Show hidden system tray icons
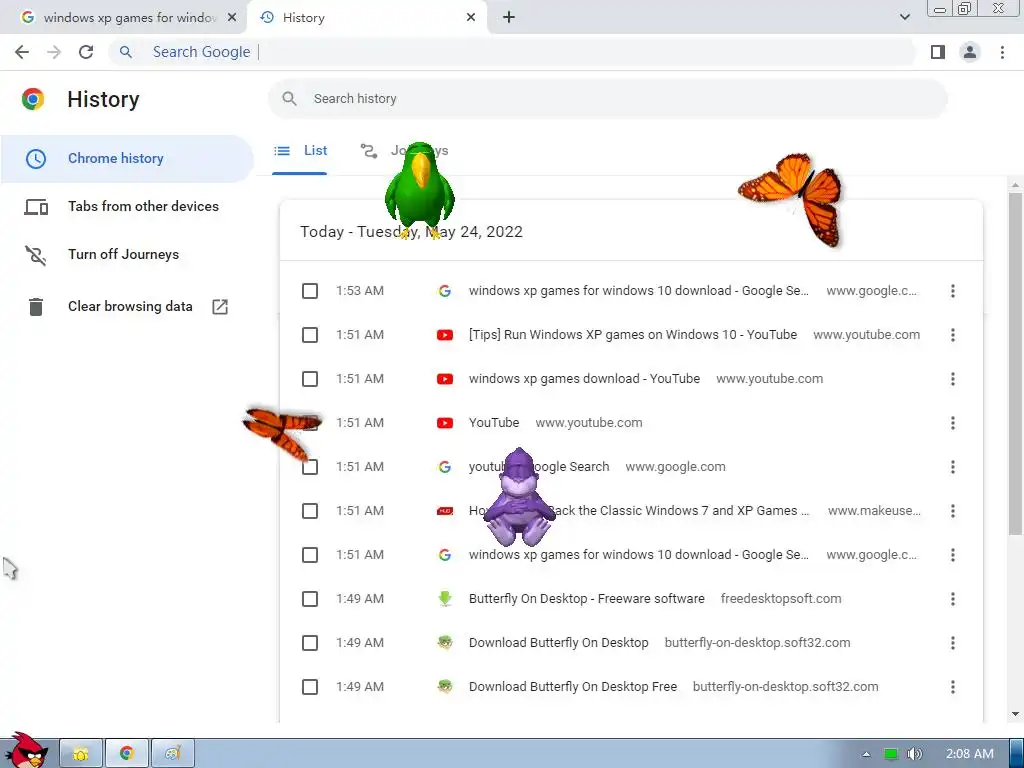The height and width of the screenshot is (768, 1024). click(867, 754)
